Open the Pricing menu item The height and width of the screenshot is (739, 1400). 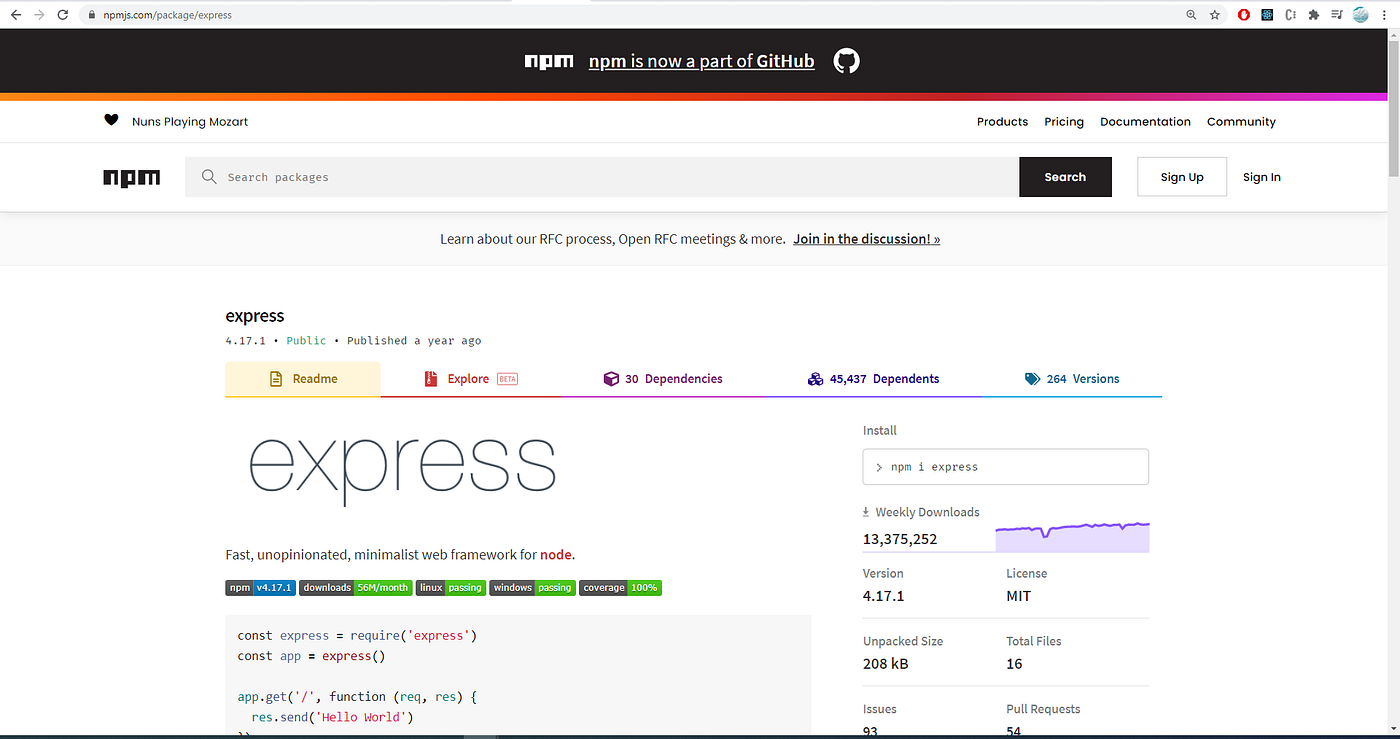click(1063, 121)
